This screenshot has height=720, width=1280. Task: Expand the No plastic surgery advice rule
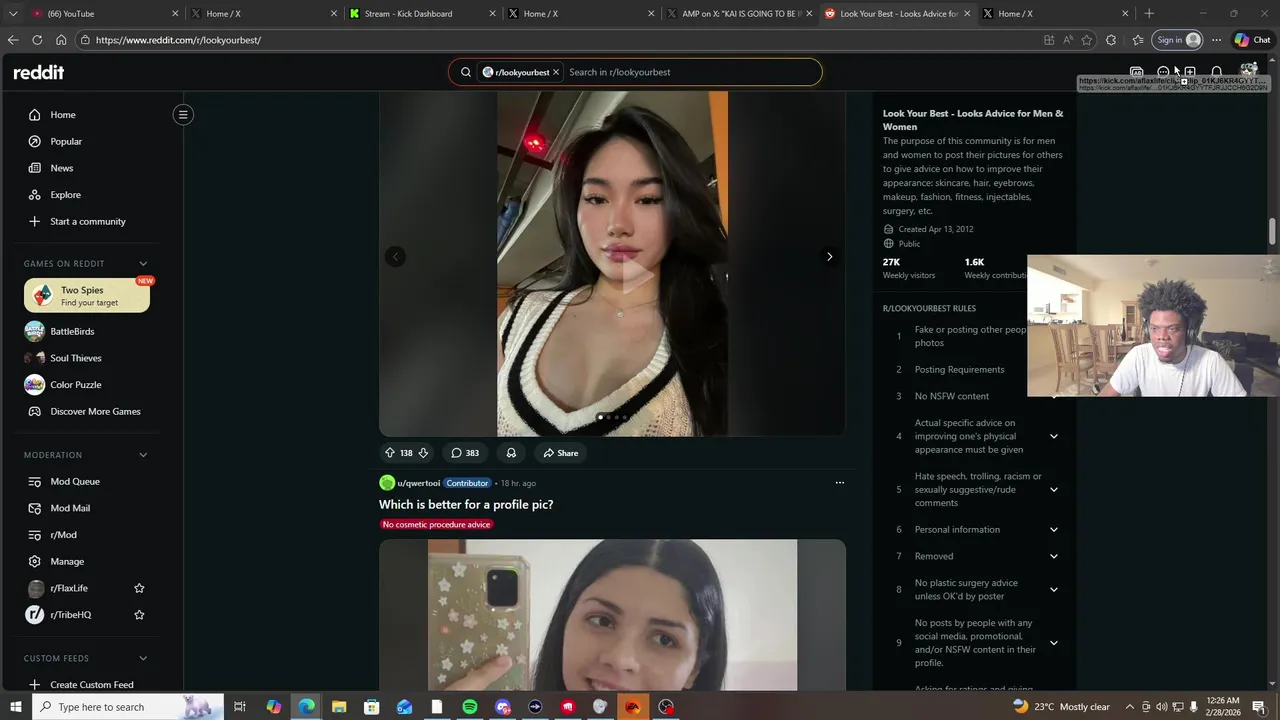pyautogui.click(x=1053, y=590)
